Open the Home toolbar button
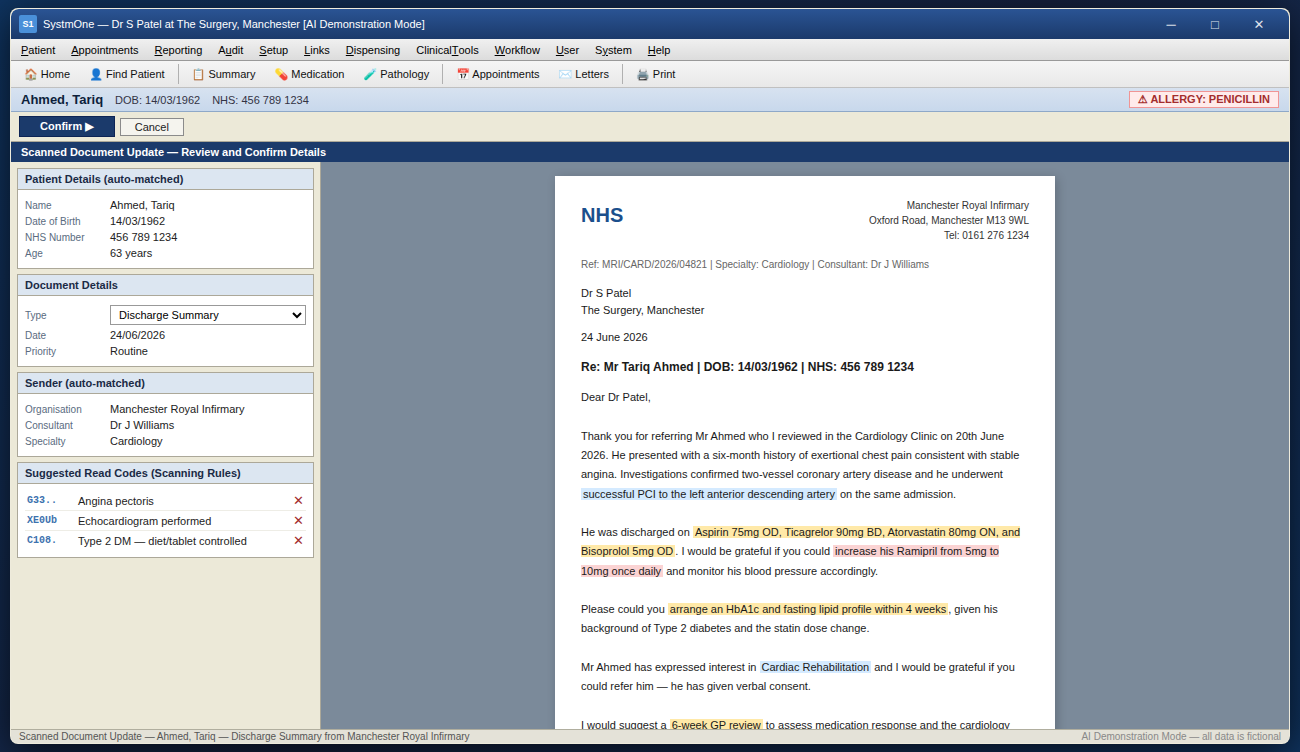This screenshot has width=1300, height=752. pos(47,74)
